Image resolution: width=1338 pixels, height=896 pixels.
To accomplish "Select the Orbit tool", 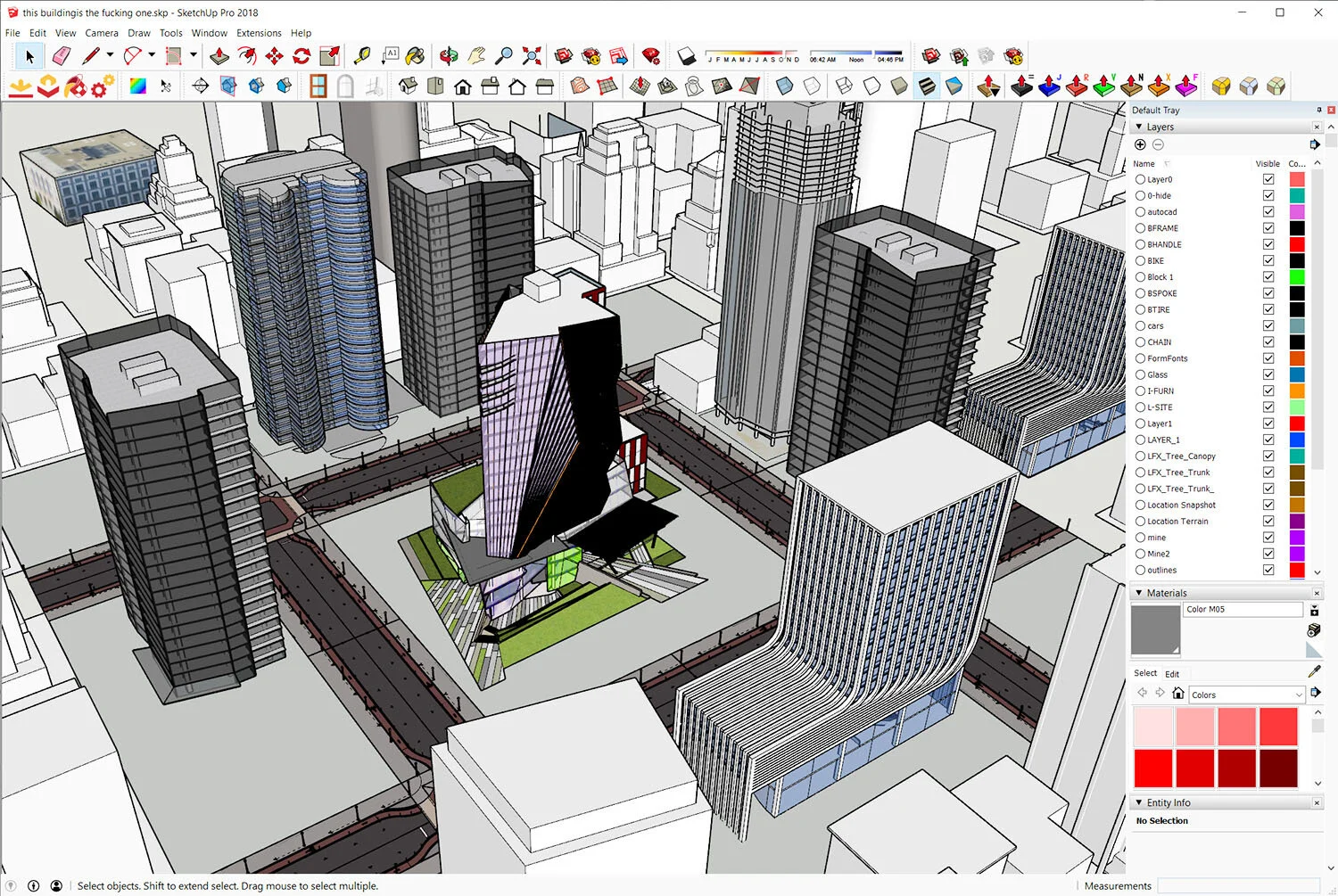I will [449, 55].
